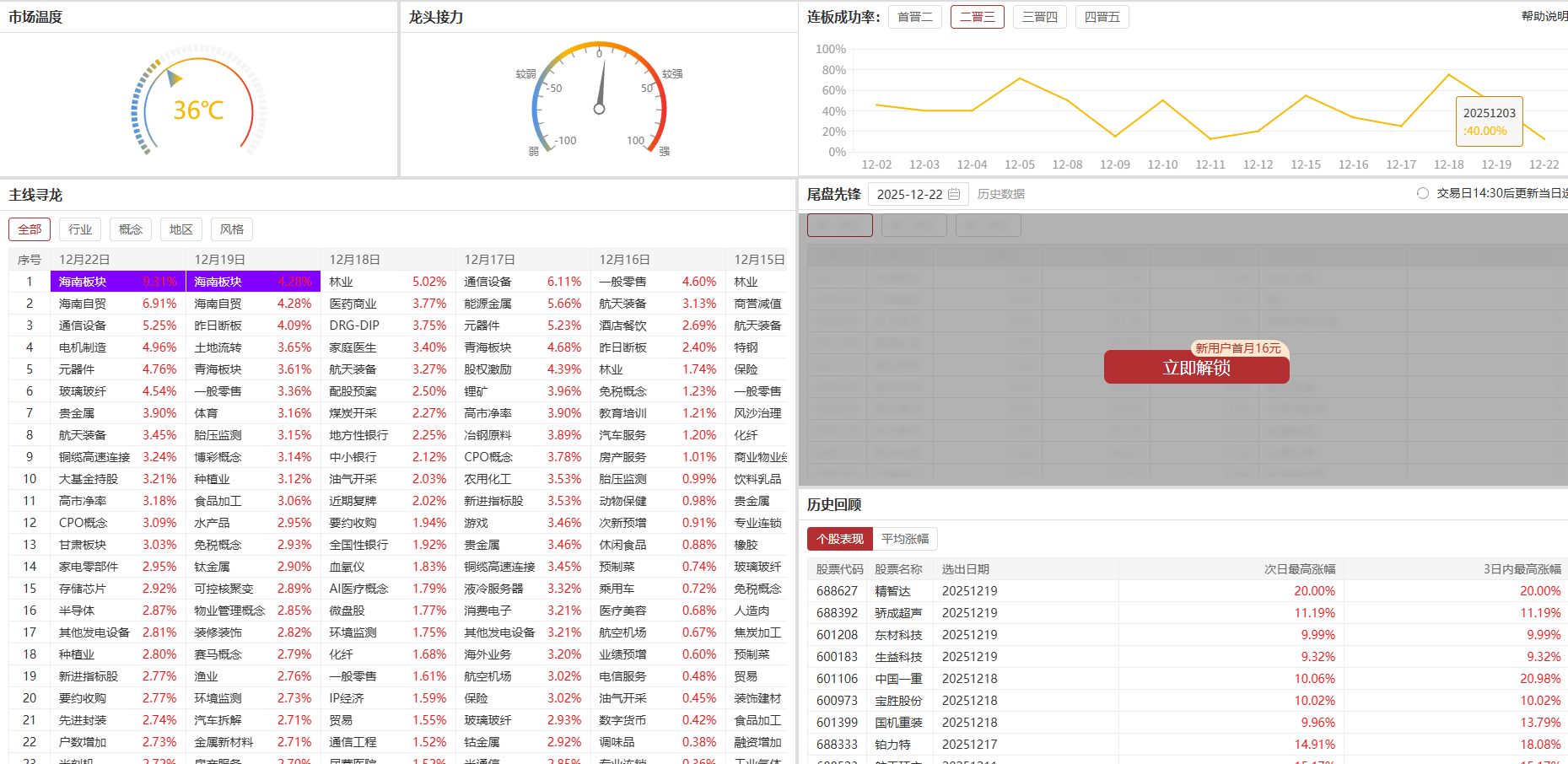Open the 帮助说明 help link
Screen dimensions: 1568x764
pyautogui.click(x=1544, y=16)
